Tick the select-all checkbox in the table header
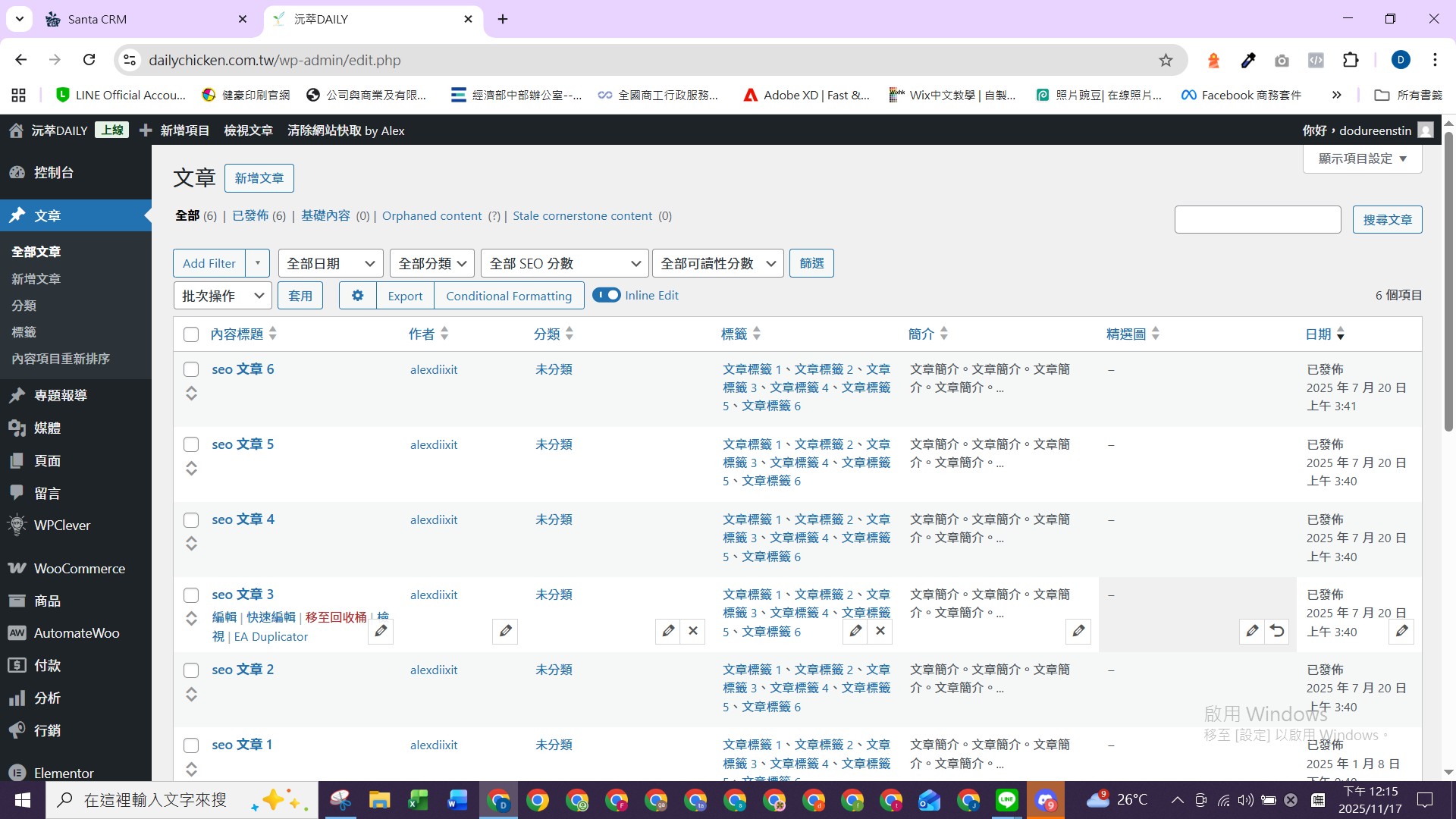 pos(191,334)
